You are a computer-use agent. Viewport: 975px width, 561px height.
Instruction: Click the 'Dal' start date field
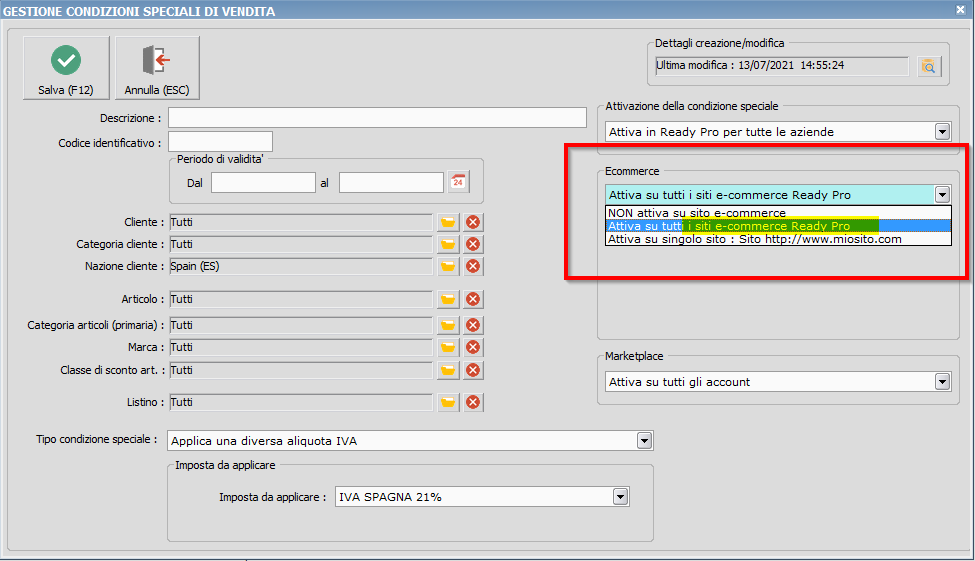click(263, 183)
